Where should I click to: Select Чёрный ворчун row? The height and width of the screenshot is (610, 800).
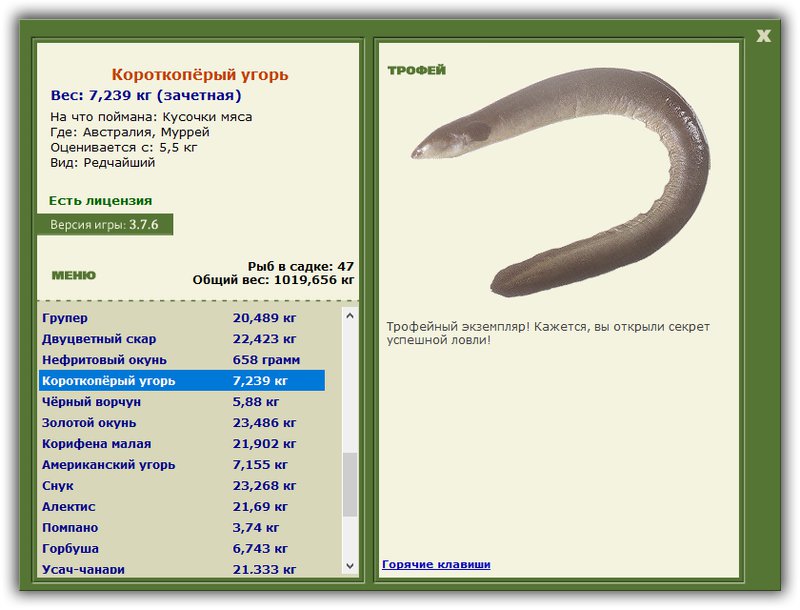pos(182,401)
